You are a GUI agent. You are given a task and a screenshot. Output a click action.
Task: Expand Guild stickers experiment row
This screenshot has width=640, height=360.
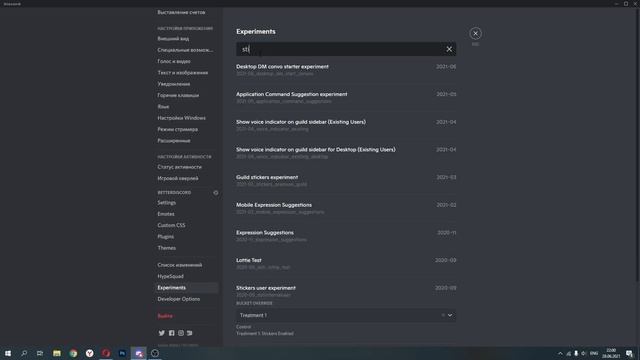click(x=346, y=180)
